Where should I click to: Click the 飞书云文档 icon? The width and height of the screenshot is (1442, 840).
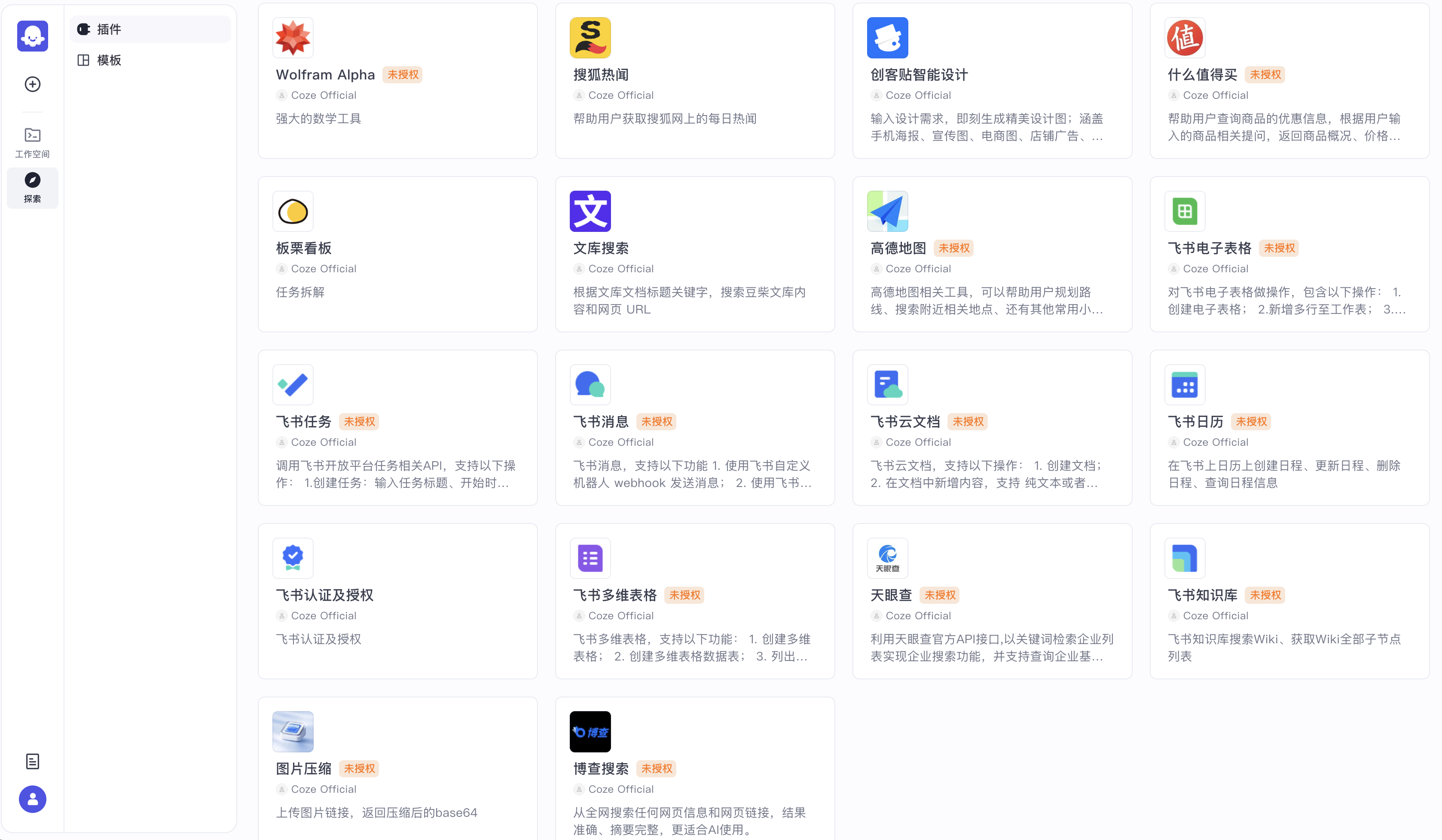[888, 385]
